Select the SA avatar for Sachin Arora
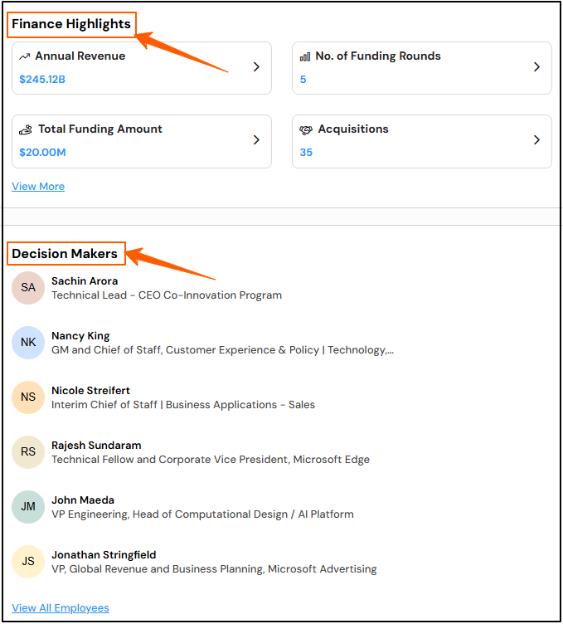Viewport: 563px width, 624px height. pos(28,288)
